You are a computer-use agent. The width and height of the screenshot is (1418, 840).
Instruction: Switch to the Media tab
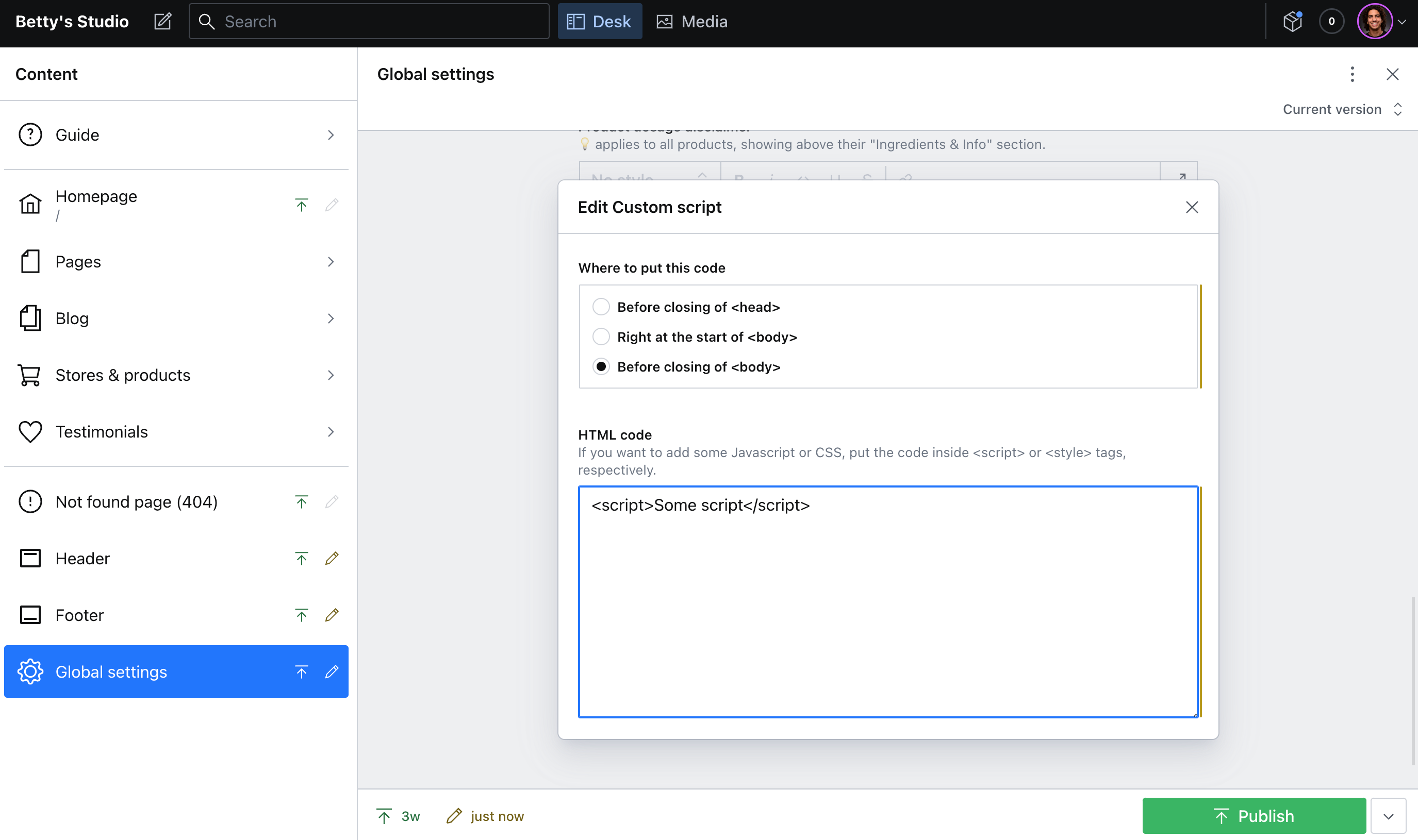point(691,22)
